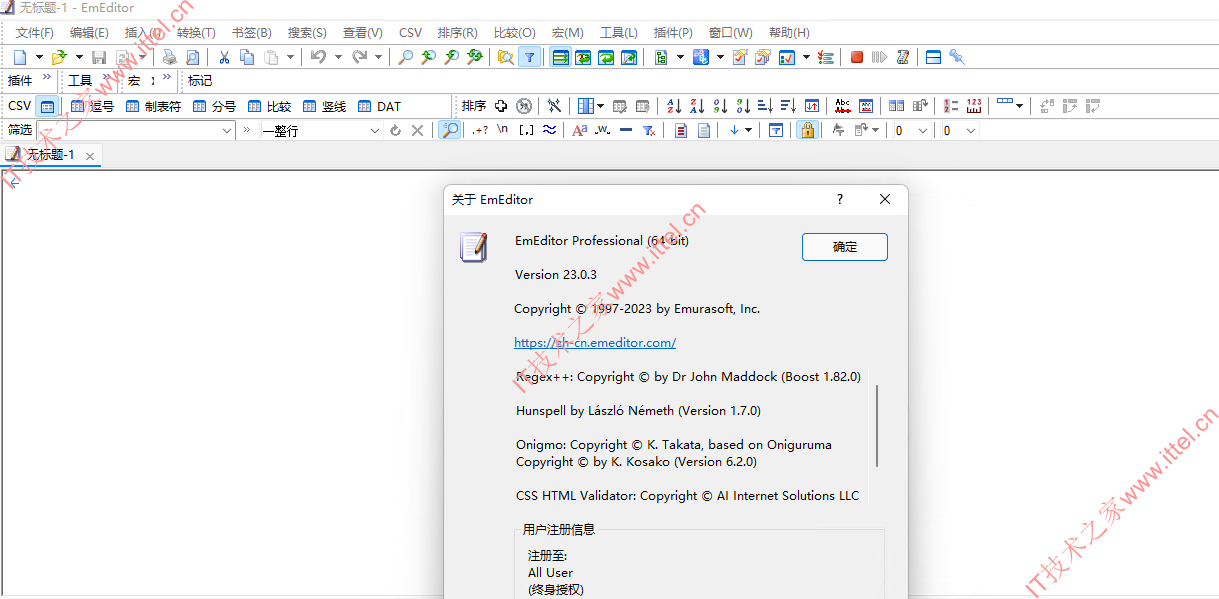Open the first 0 number dropdown
The height and width of the screenshot is (599, 1219).
pyautogui.click(x=922, y=130)
